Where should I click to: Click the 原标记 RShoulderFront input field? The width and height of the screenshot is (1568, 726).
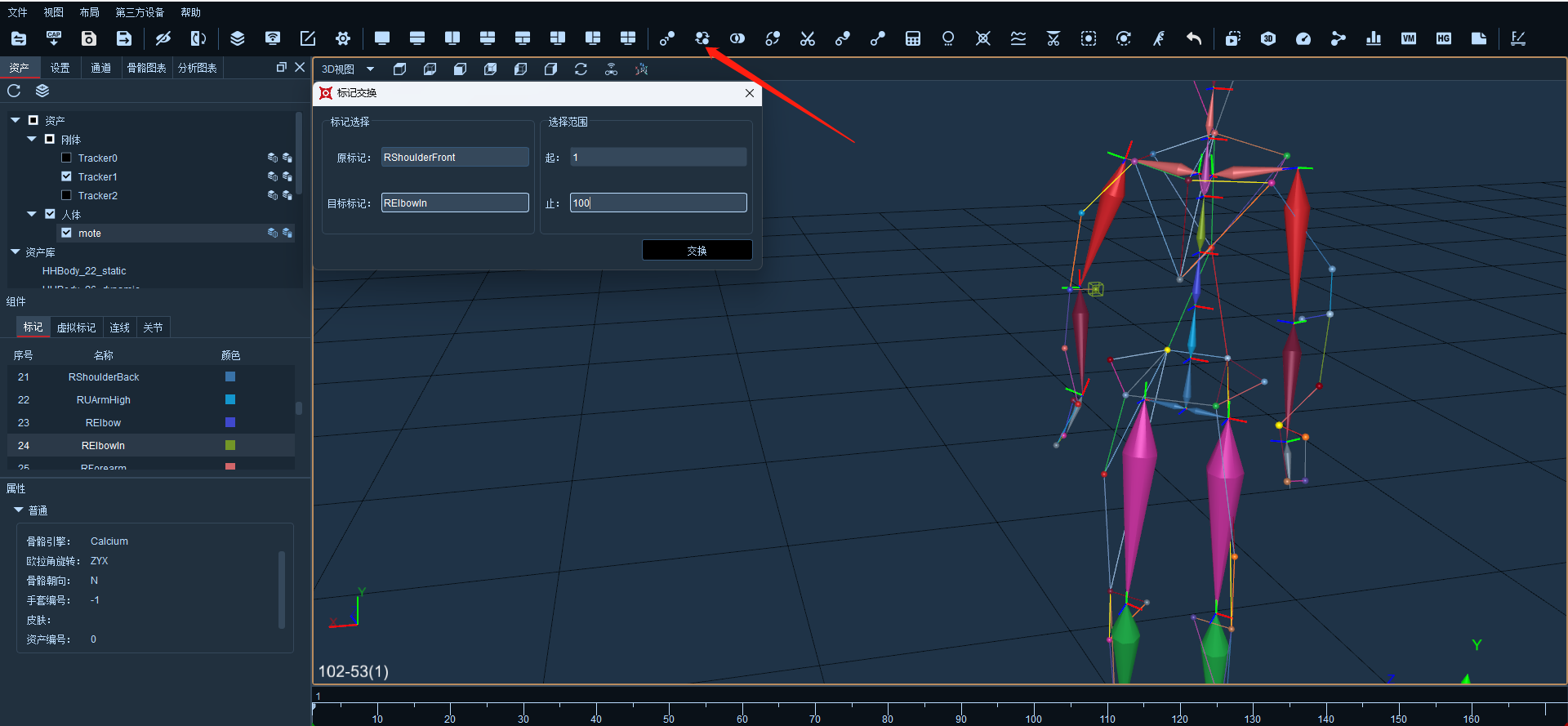[455, 157]
